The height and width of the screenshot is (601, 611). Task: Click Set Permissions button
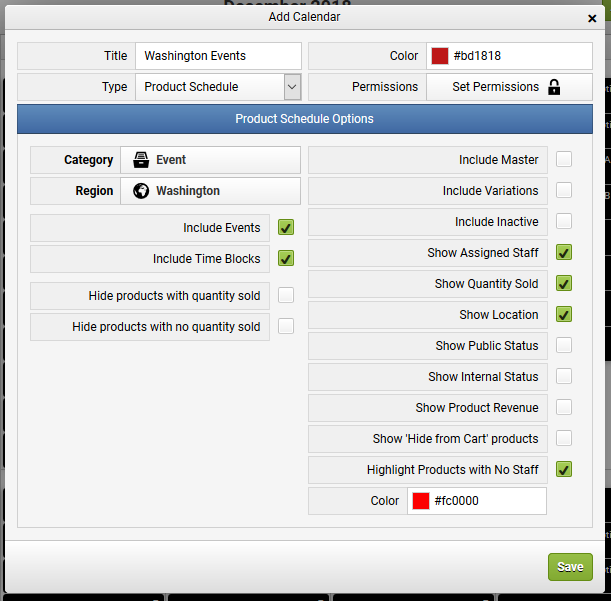pos(509,87)
